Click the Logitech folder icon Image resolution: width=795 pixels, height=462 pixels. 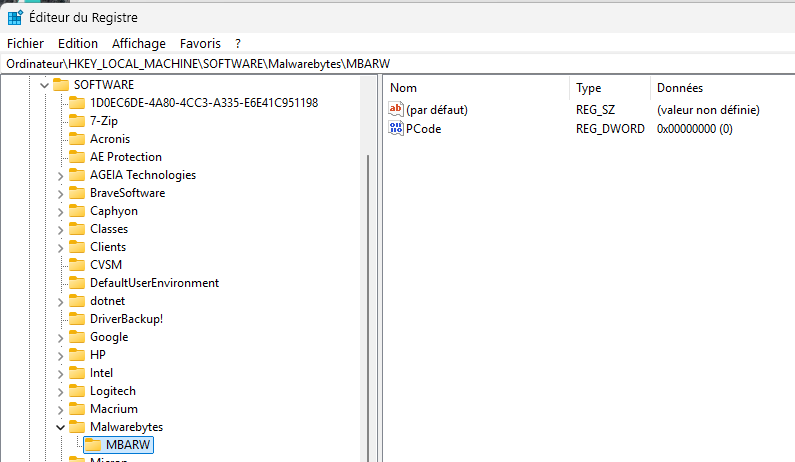point(77,390)
